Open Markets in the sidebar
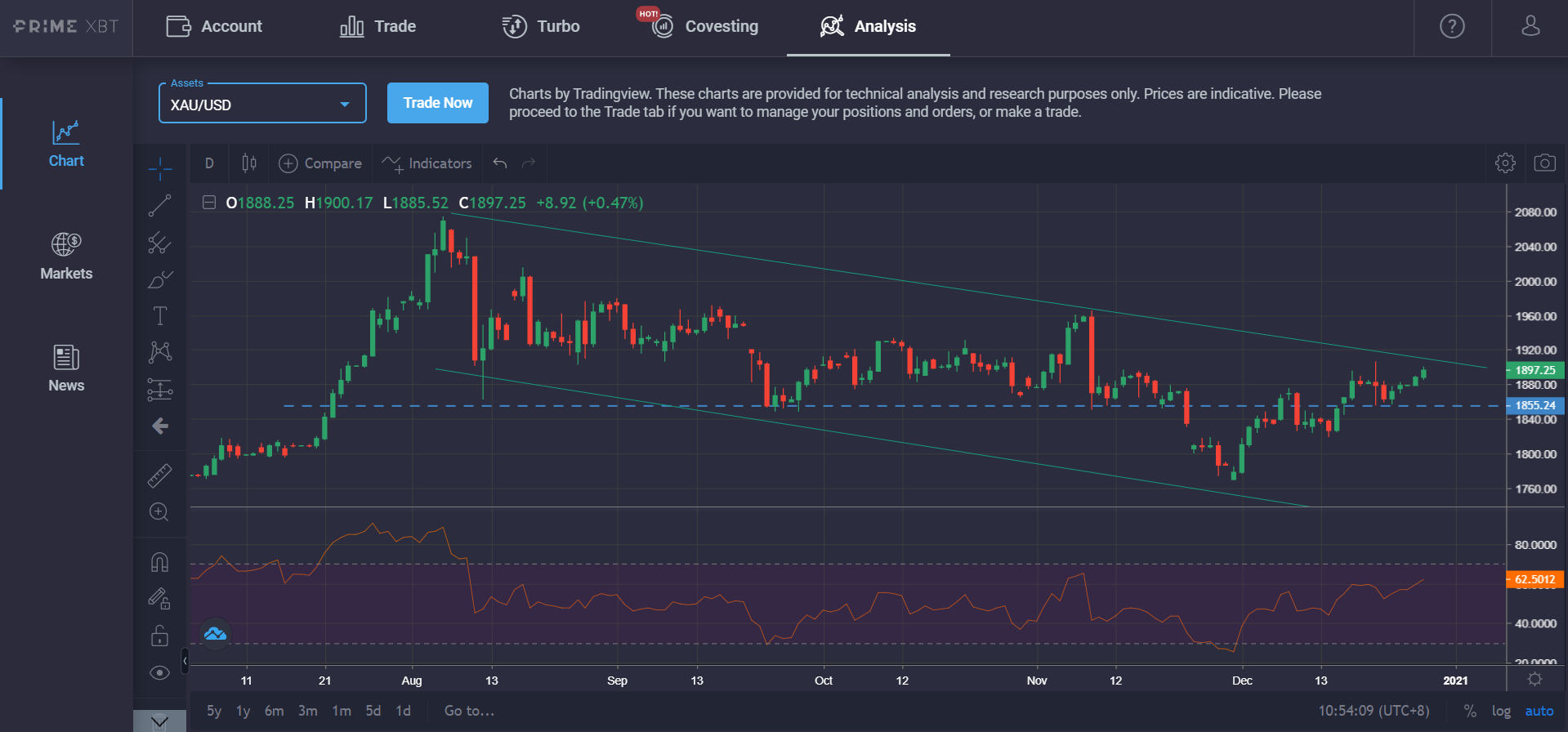Screen dimensions: 1568x732 [x=66, y=256]
